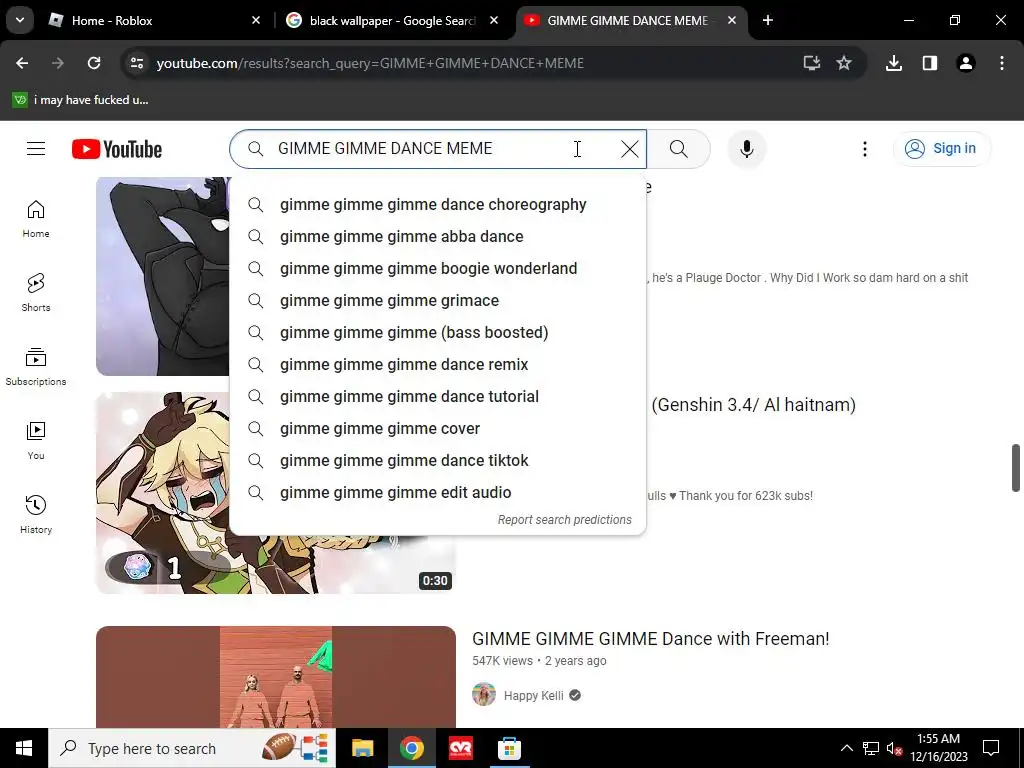
Task: Click the install app icon in address bar
Action: tap(811, 63)
